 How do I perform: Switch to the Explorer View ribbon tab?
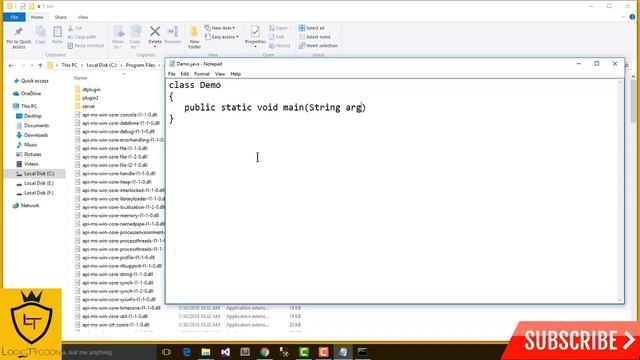tap(83, 17)
